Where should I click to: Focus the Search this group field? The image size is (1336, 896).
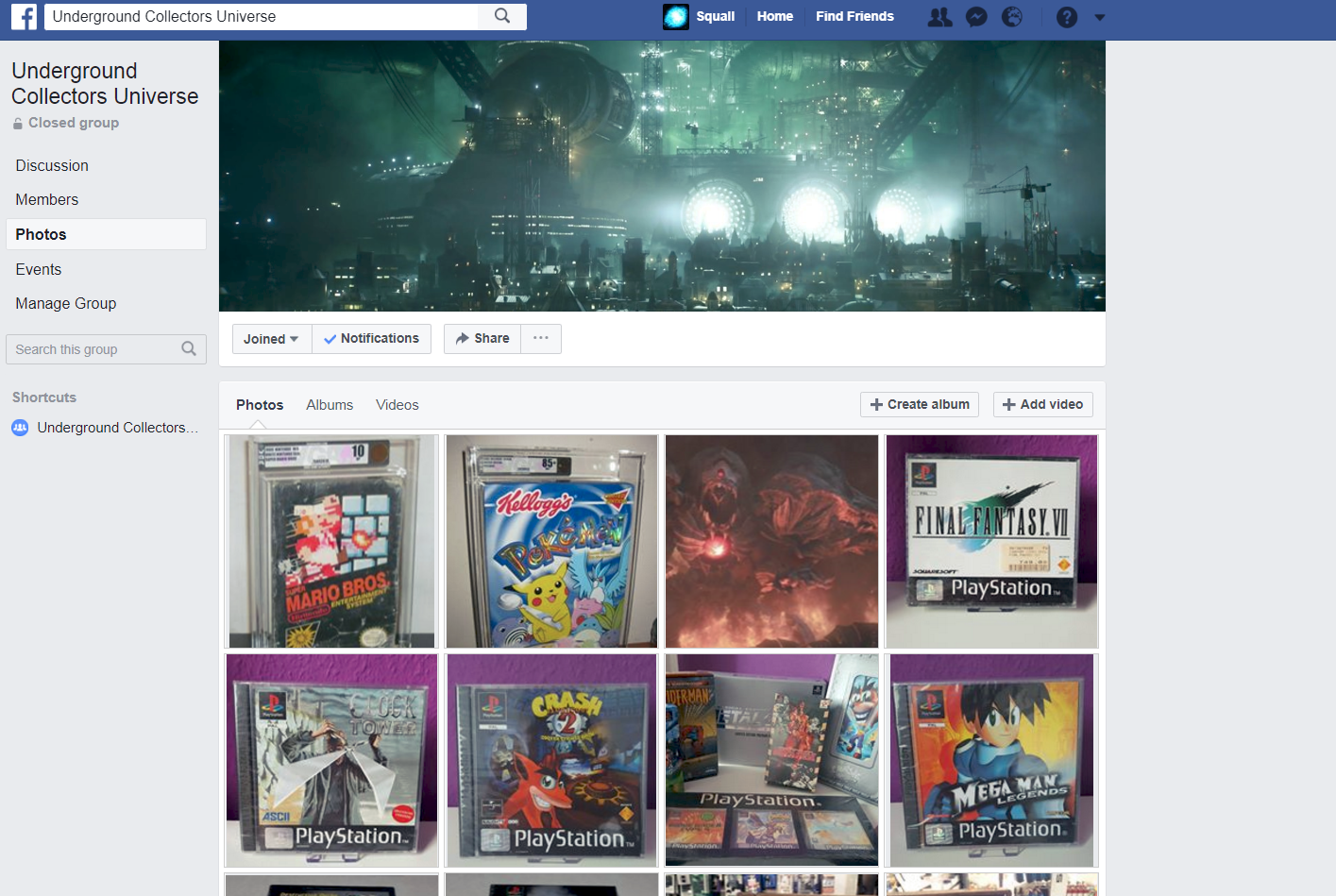pyautogui.click(x=106, y=349)
